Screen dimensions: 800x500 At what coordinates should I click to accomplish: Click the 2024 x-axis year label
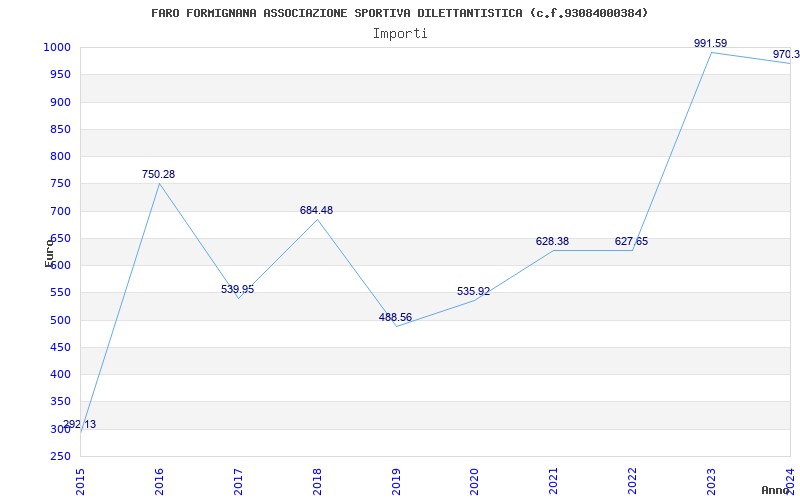pos(790,481)
